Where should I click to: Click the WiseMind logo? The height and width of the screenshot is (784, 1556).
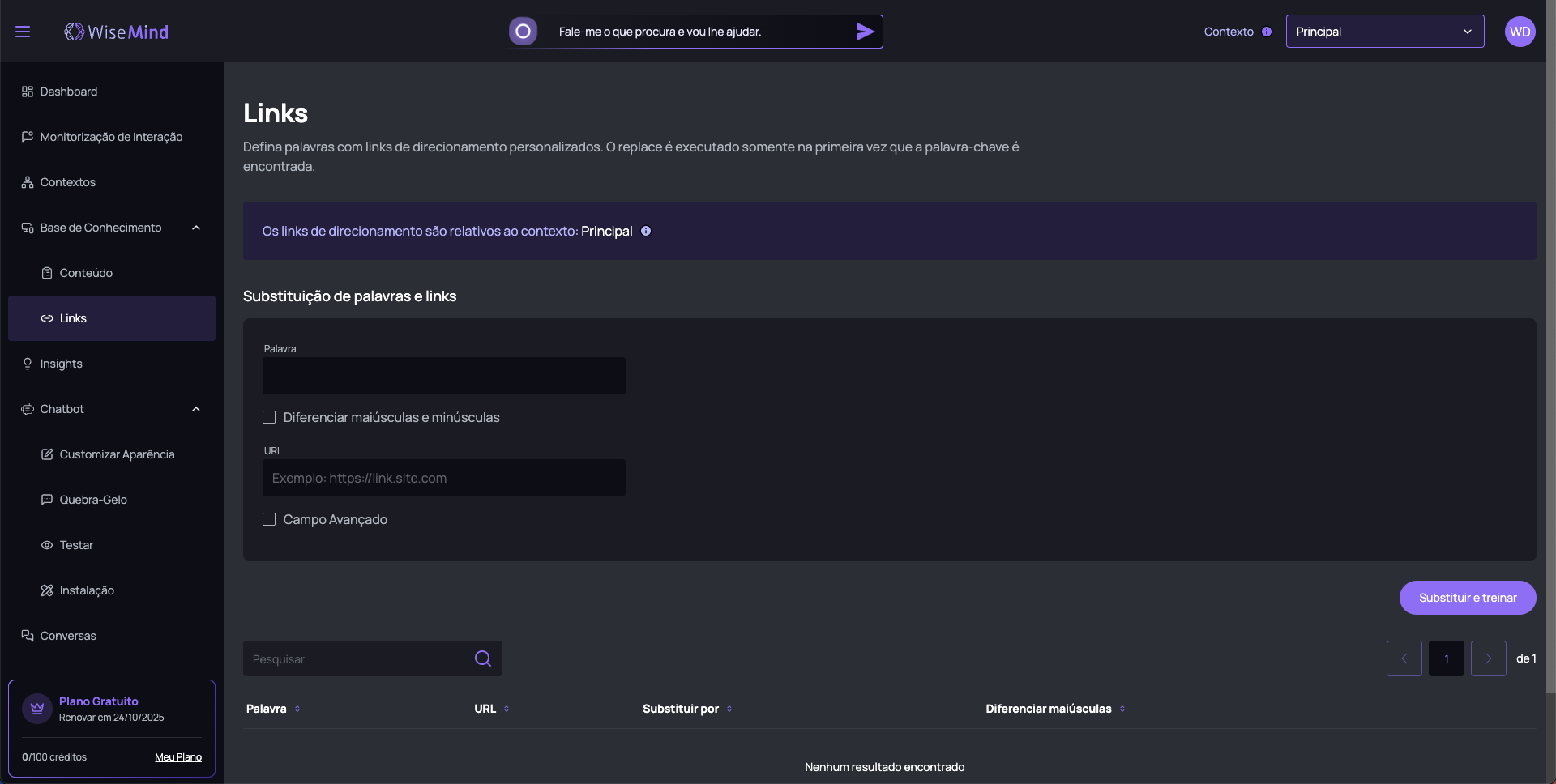[x=117, y=32]
